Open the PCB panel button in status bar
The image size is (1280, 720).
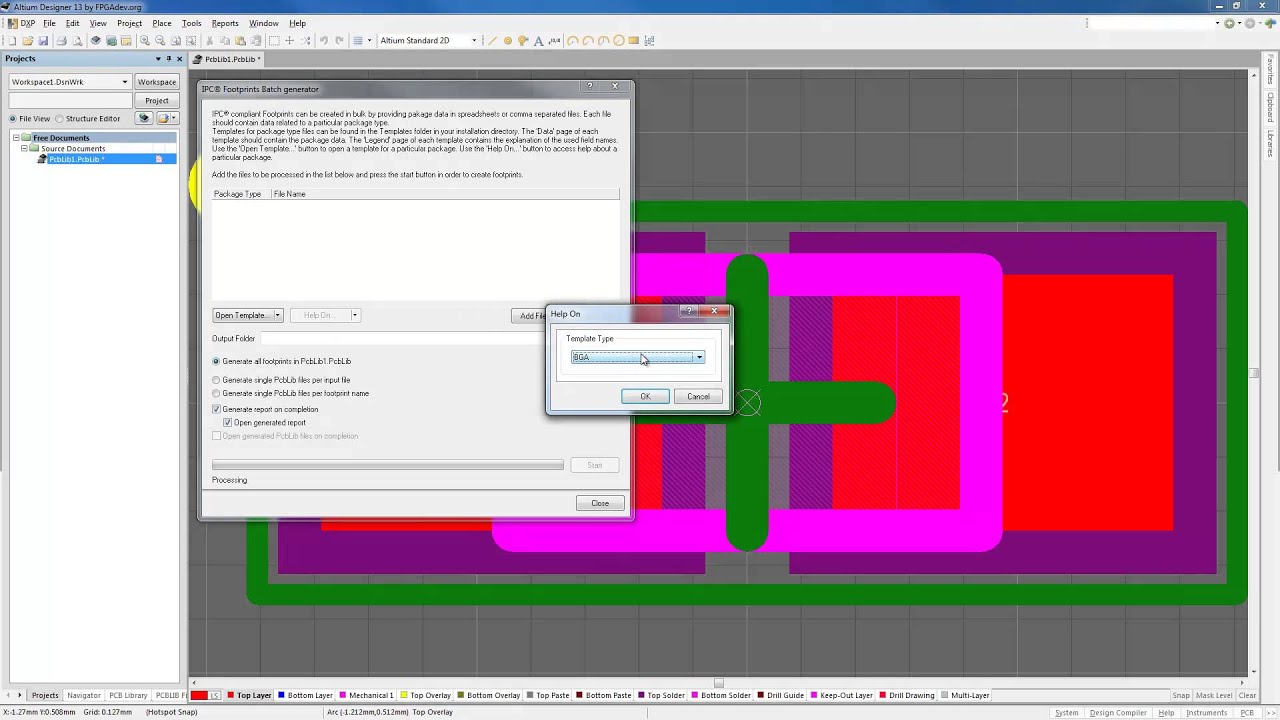[x=1247, y=712]
